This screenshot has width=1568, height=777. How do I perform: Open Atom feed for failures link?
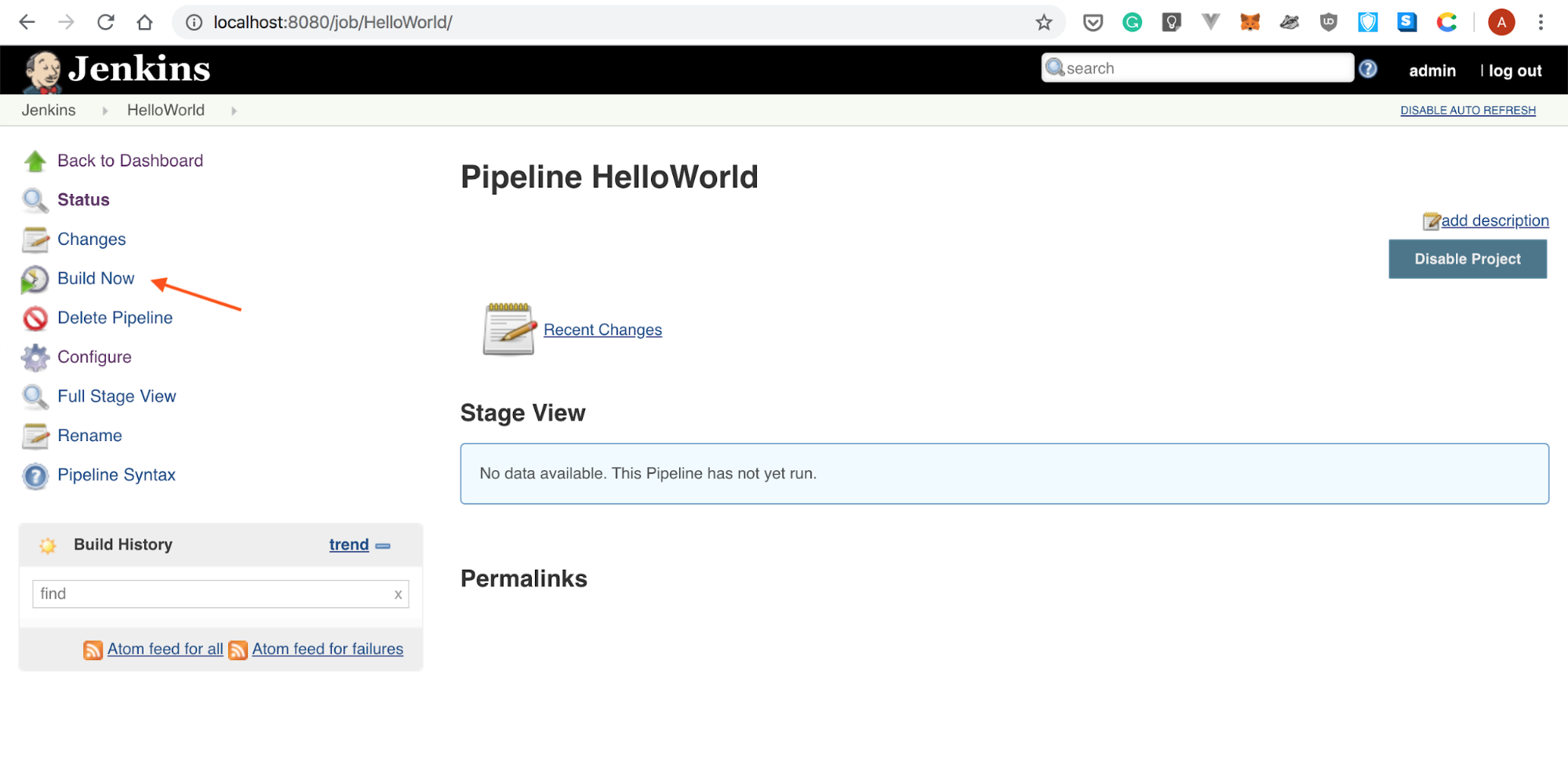[x=328, y=649]
